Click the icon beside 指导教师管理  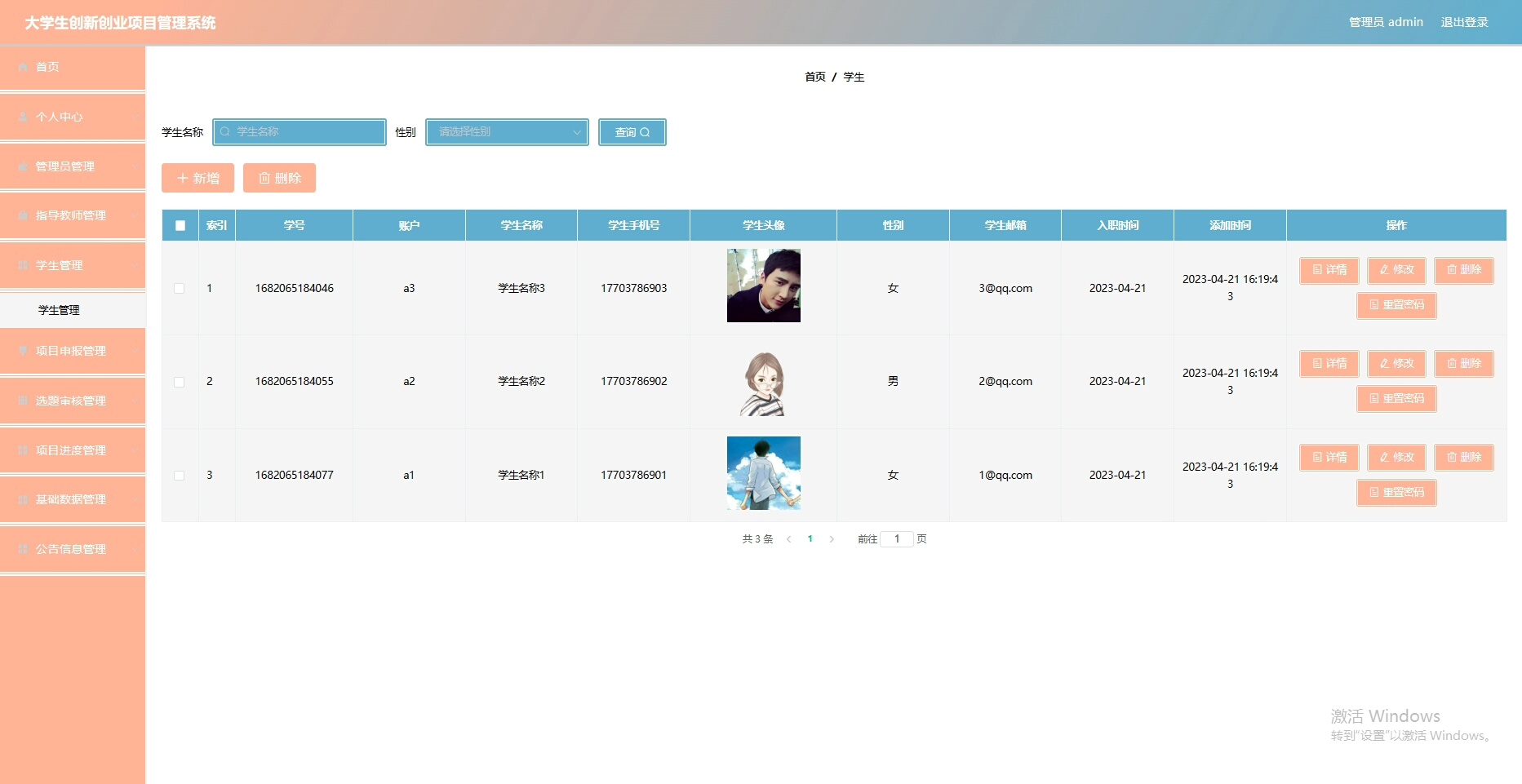click(x=23, y=215)
